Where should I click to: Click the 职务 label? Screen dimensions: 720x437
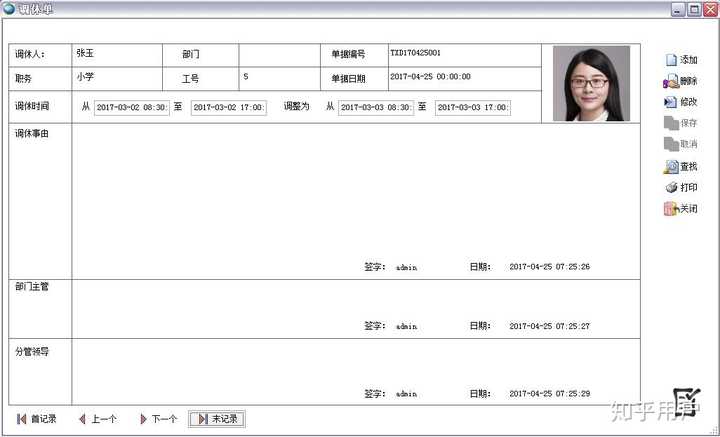click(x=23, y=79)
